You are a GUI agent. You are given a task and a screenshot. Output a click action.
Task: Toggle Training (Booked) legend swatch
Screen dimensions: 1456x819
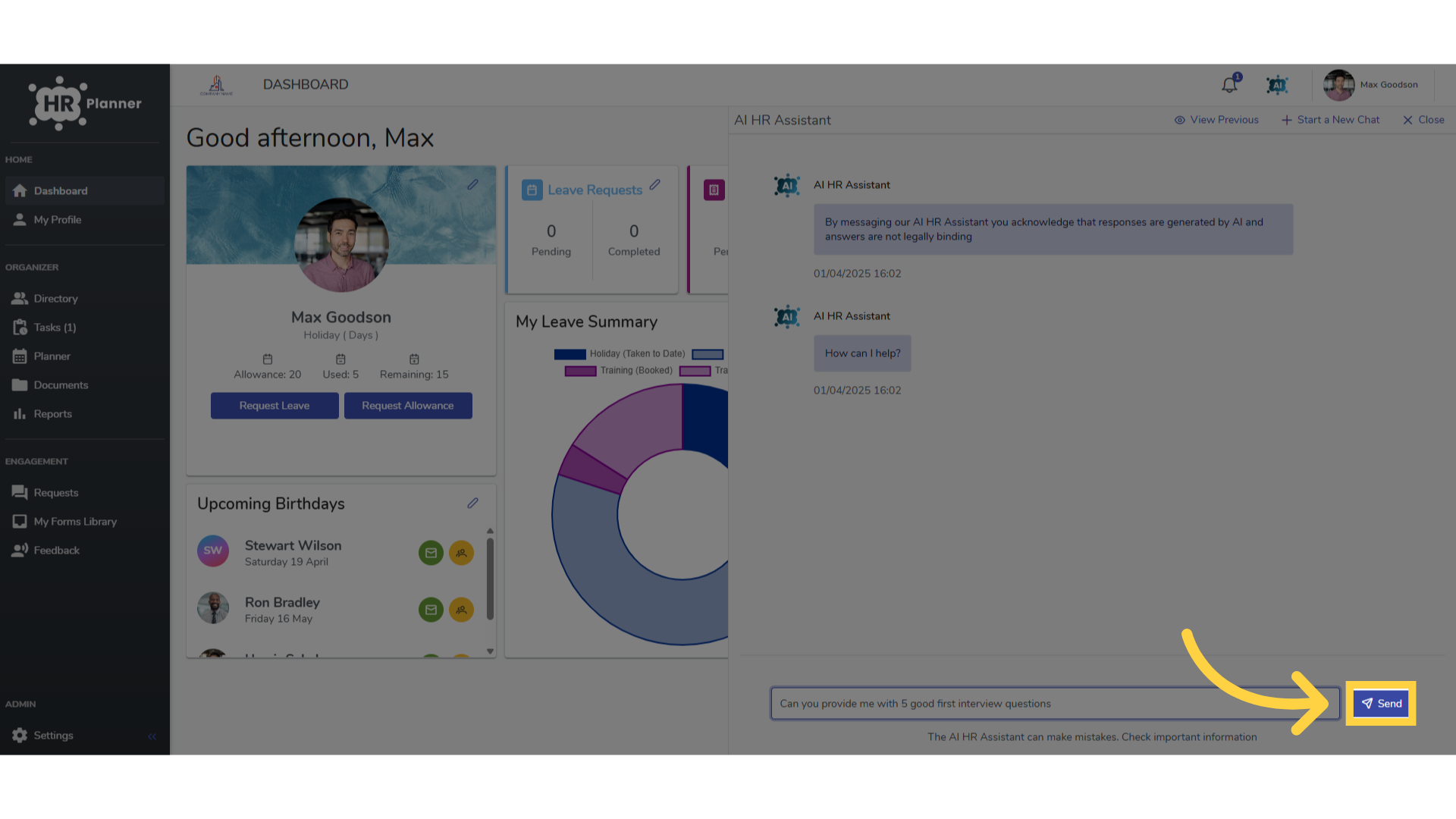pyautogui.click(x=580, y=371)
